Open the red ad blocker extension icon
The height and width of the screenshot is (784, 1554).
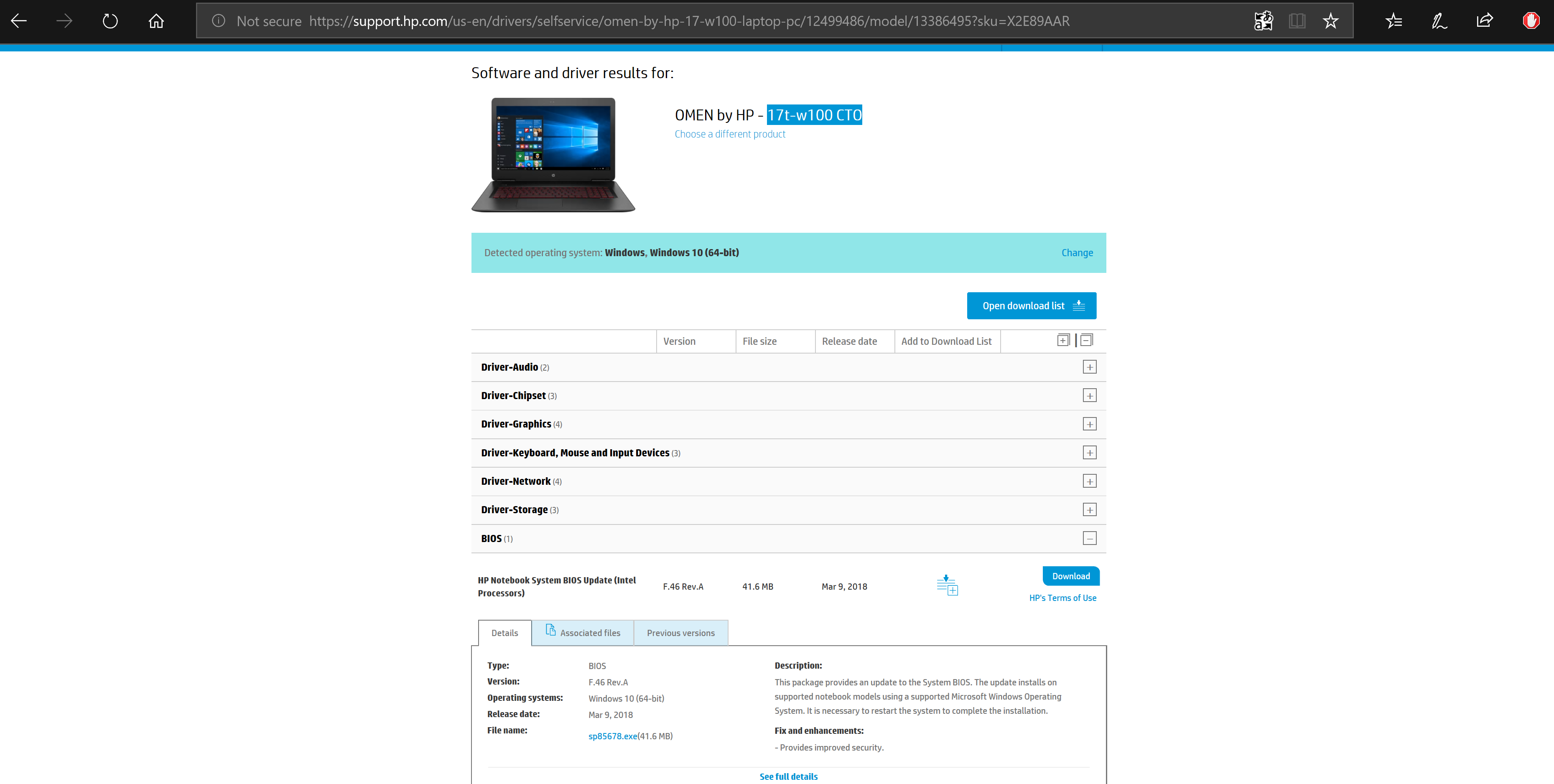pos(1531,21)
